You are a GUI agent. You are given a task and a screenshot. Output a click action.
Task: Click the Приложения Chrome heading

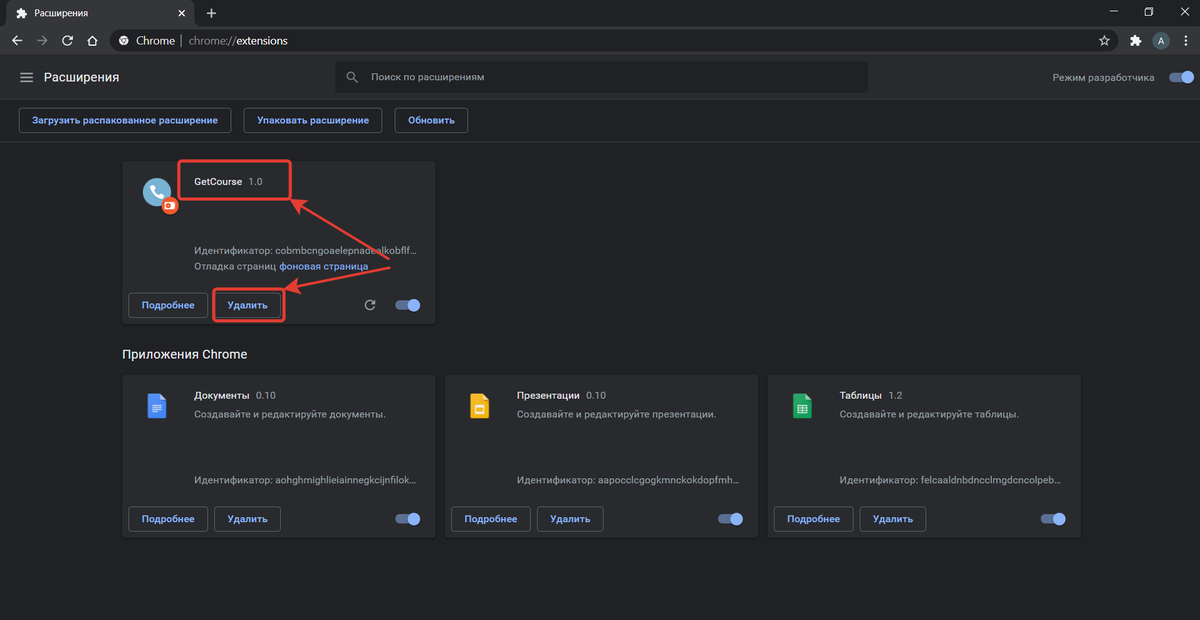(185, 354)
